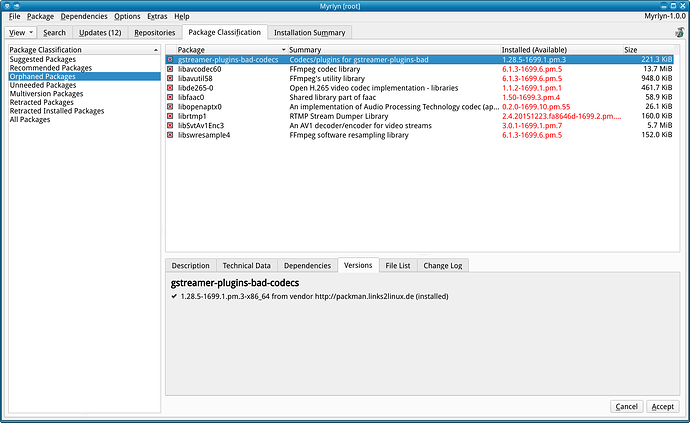Open the Help menu
Image resolution: width=690 pixels, height=423 pixels.
pos(182,16)
